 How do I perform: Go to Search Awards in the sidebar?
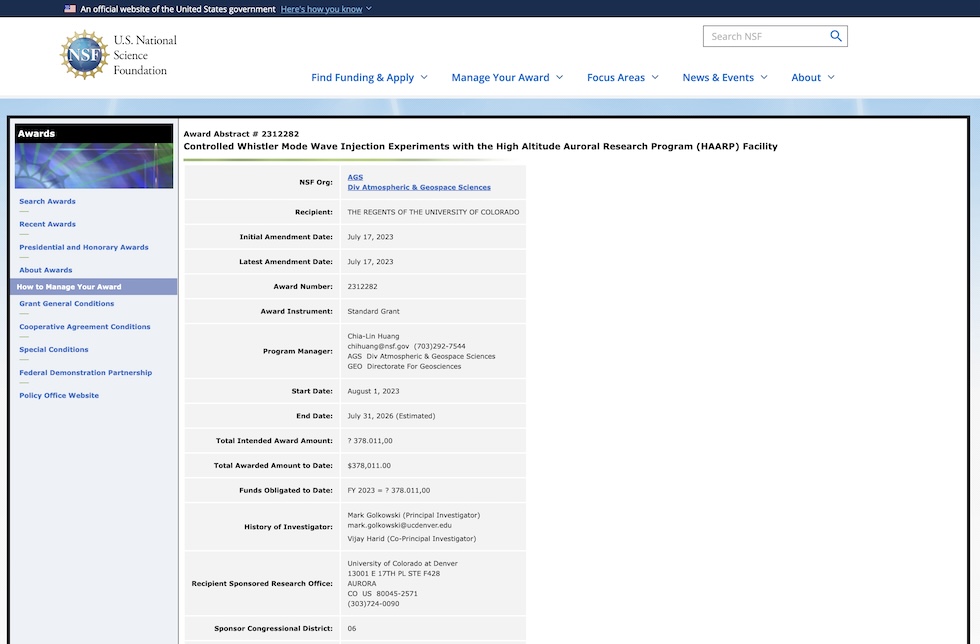[x=47, y=201]
